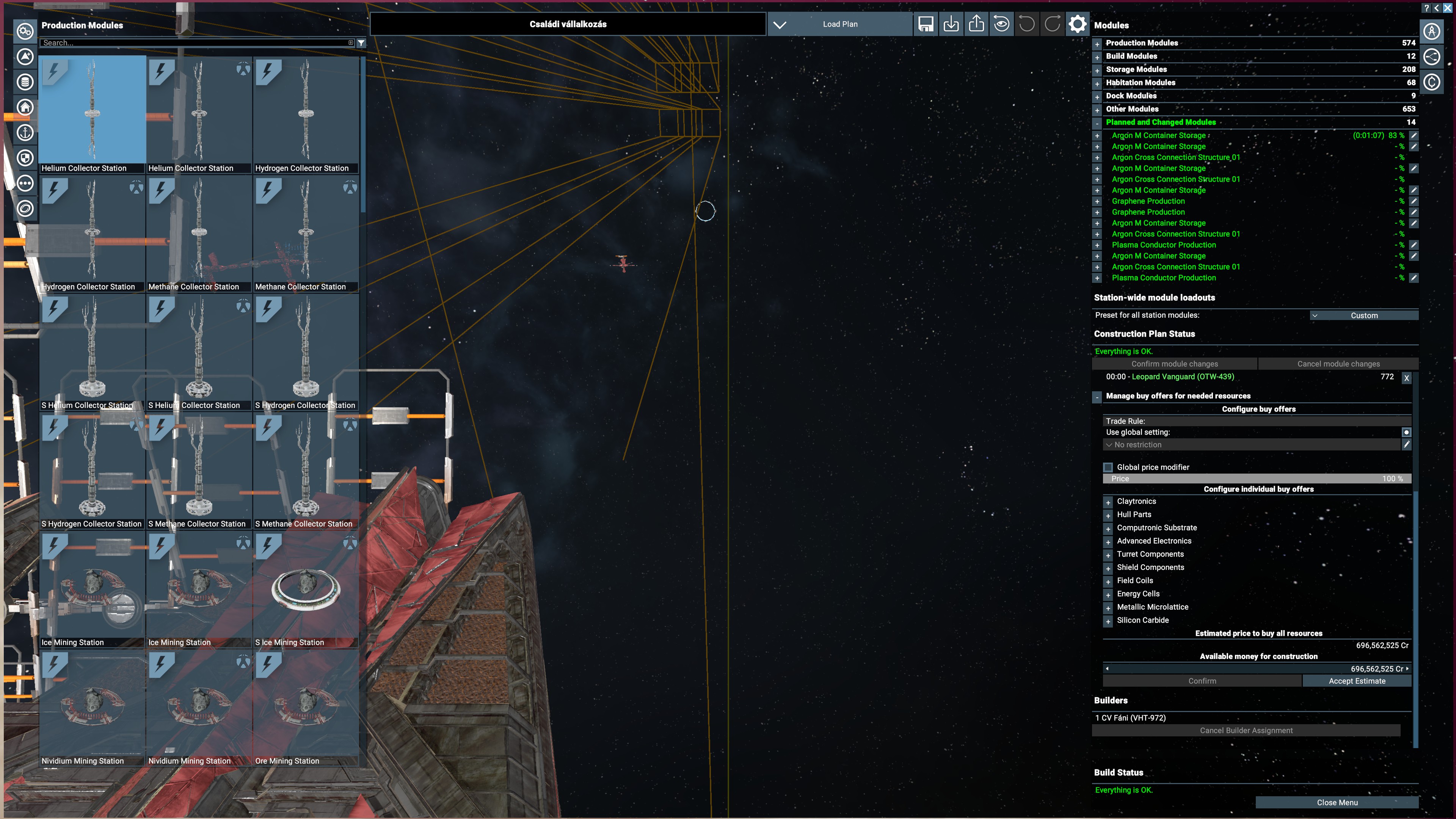Image resolution: width=1456 pixels, height=819 pixels.
Task: Expand the Production Modules list
Action: pos(1097,44)
